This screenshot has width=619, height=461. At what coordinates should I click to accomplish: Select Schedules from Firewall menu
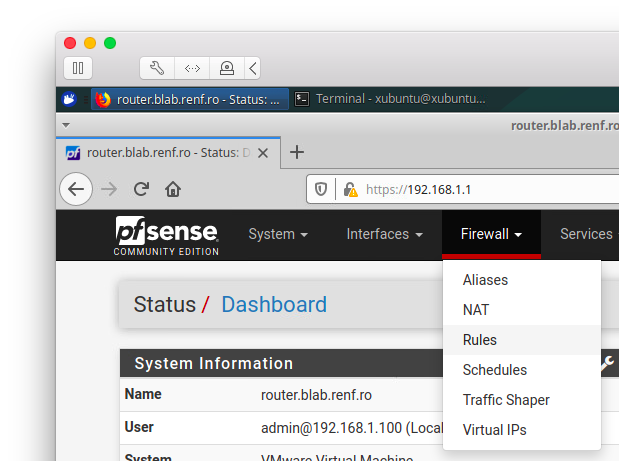coord(522,370)
